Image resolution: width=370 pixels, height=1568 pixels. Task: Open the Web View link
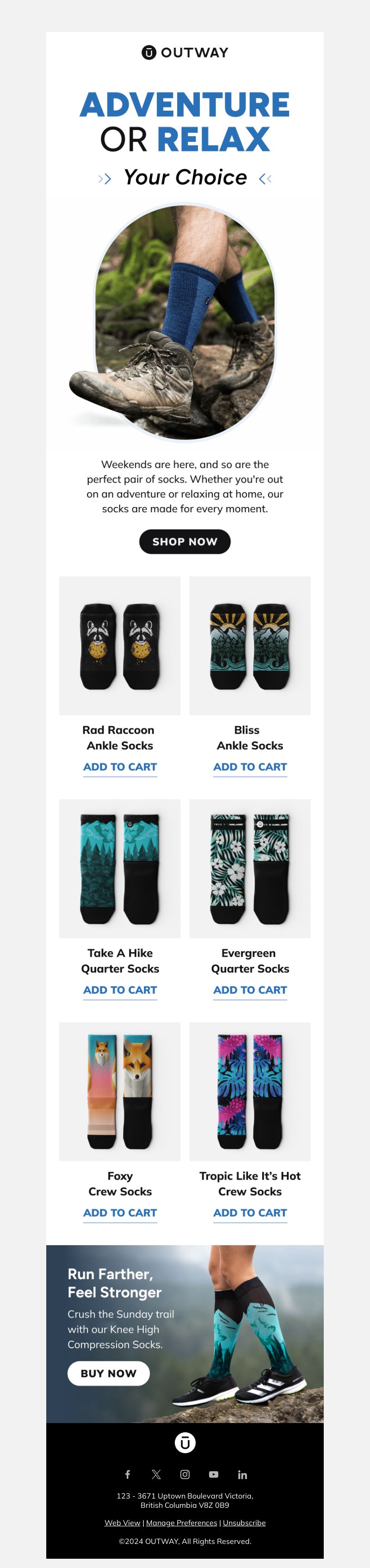coord(122,1522)
